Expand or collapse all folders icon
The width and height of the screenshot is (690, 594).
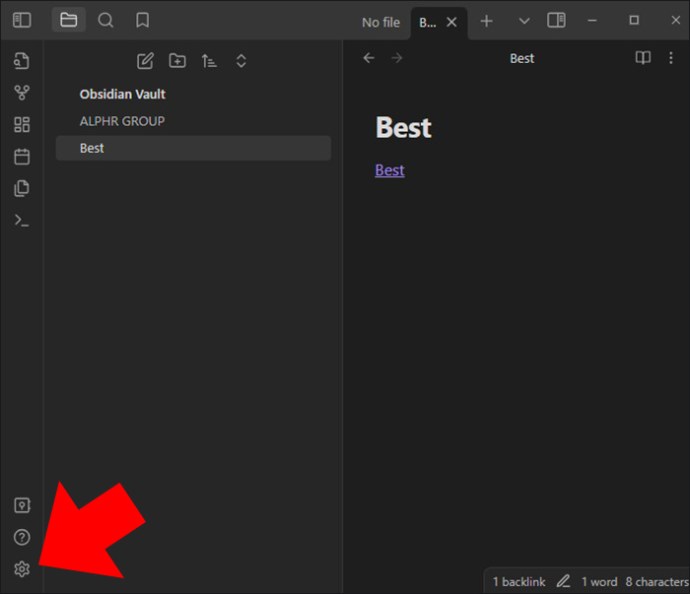pyautogui.click(x=241, y=61)
